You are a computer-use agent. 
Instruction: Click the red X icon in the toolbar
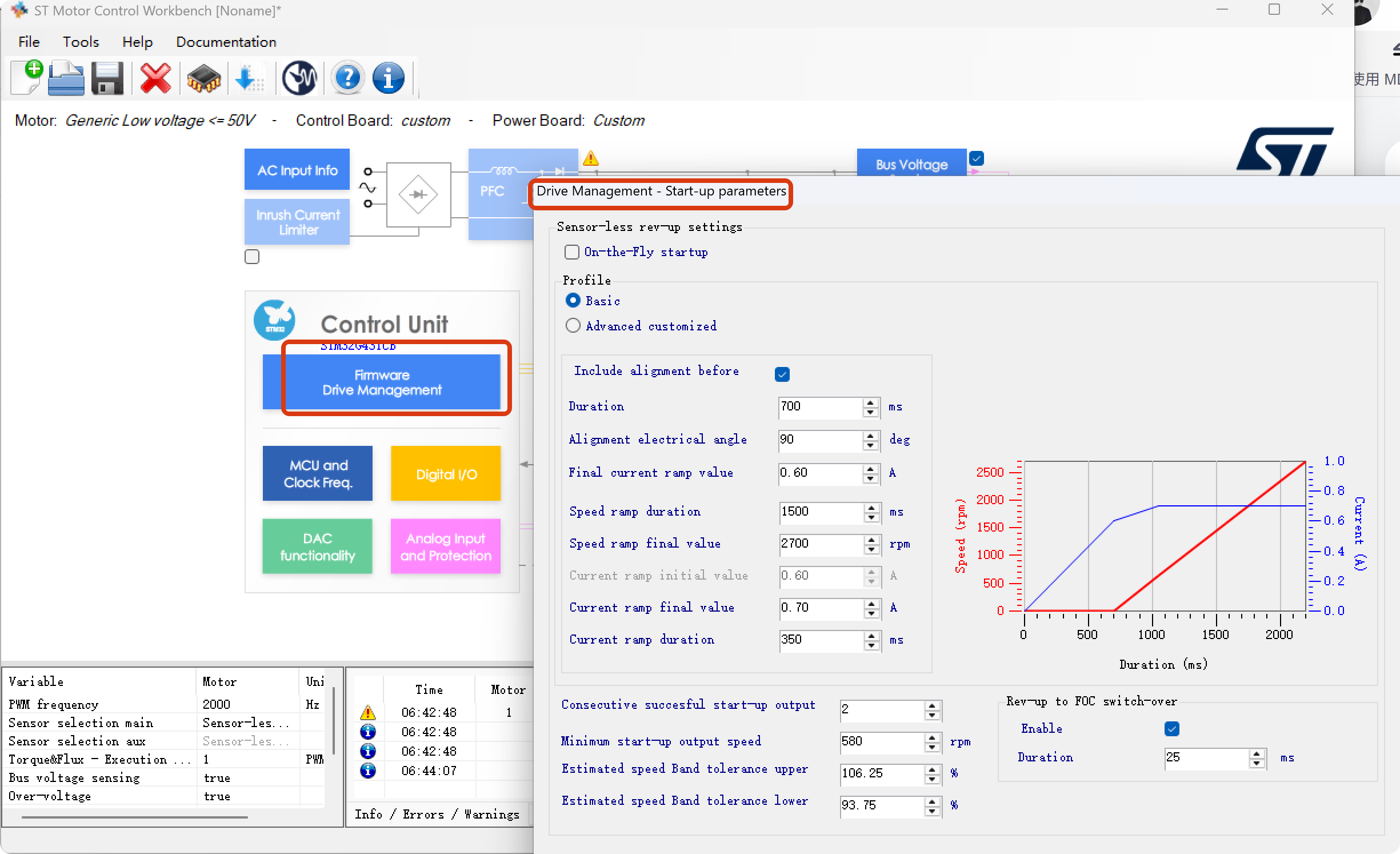click(155, 78)
